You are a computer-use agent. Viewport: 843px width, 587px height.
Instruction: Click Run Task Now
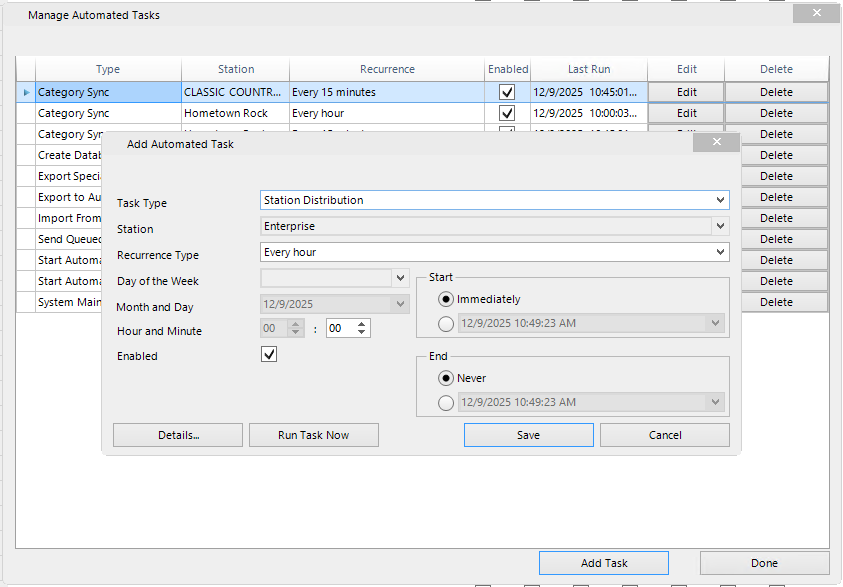point(313,435)
